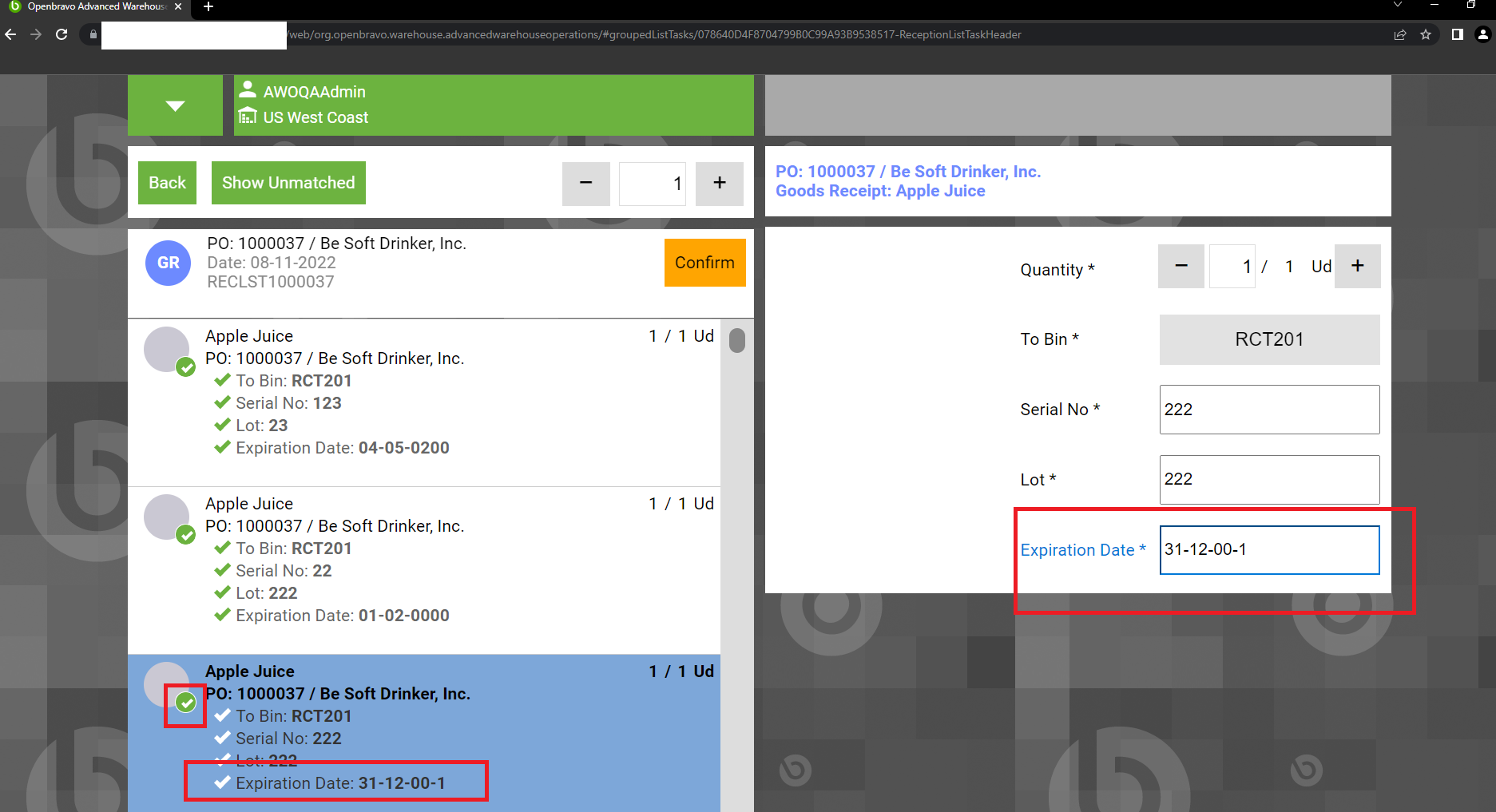Viewport: 1496px width, 812px height.
Task: Increase the top counter with plus
Action: [720, 184]
